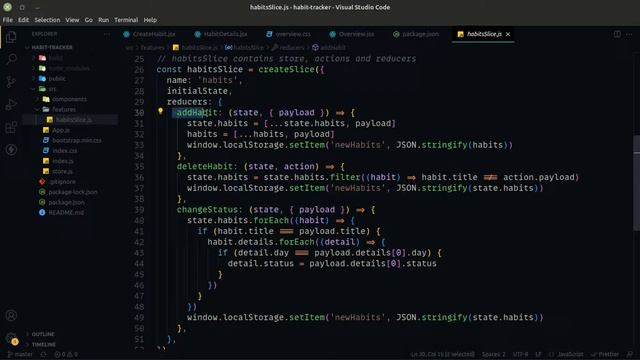Switch to the package.json tab
Image resolution: width=640 pixels, height=360 pixels.
(416, 34)
